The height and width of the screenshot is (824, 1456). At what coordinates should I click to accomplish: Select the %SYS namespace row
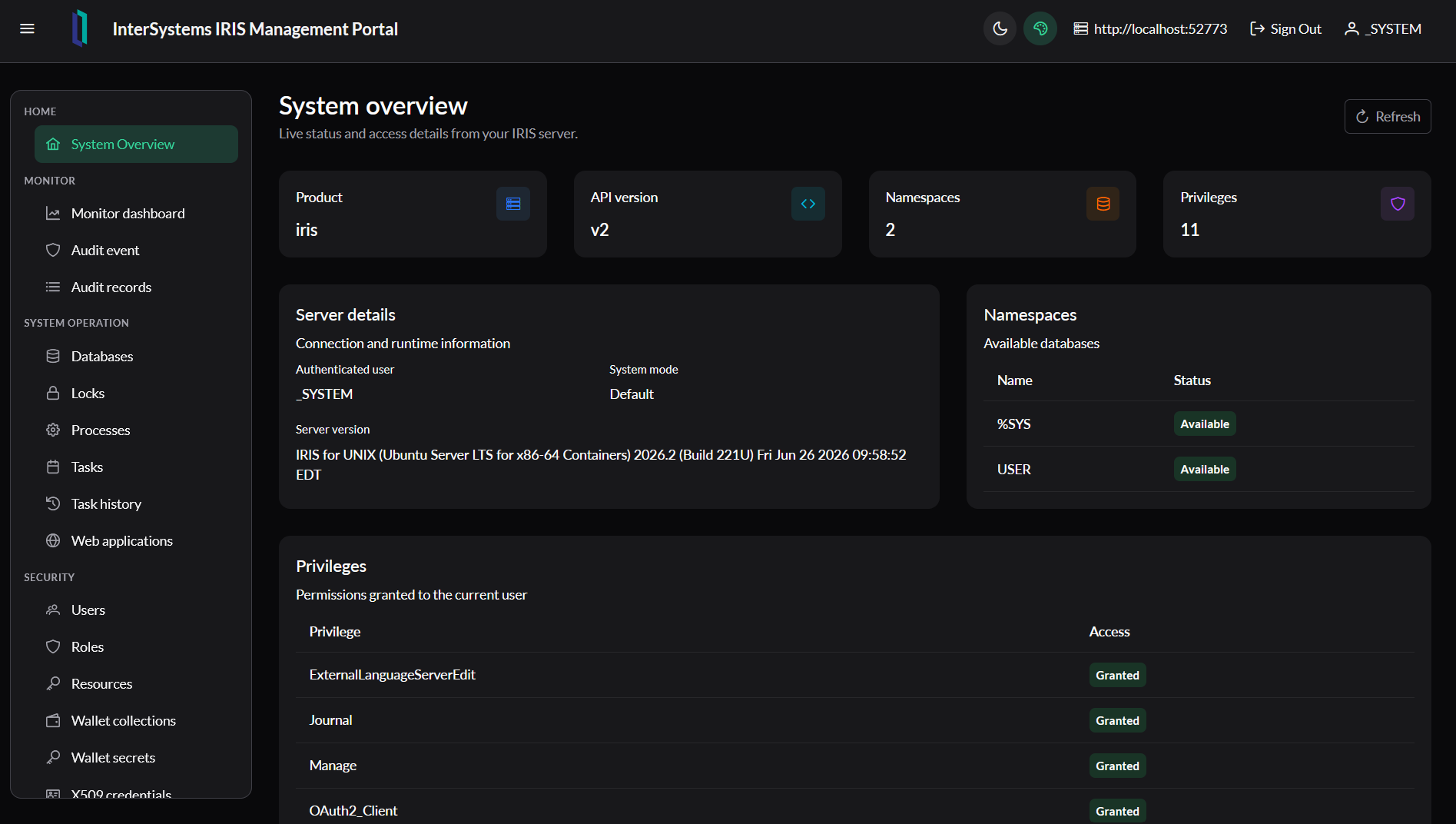(x=1199, y=424)
